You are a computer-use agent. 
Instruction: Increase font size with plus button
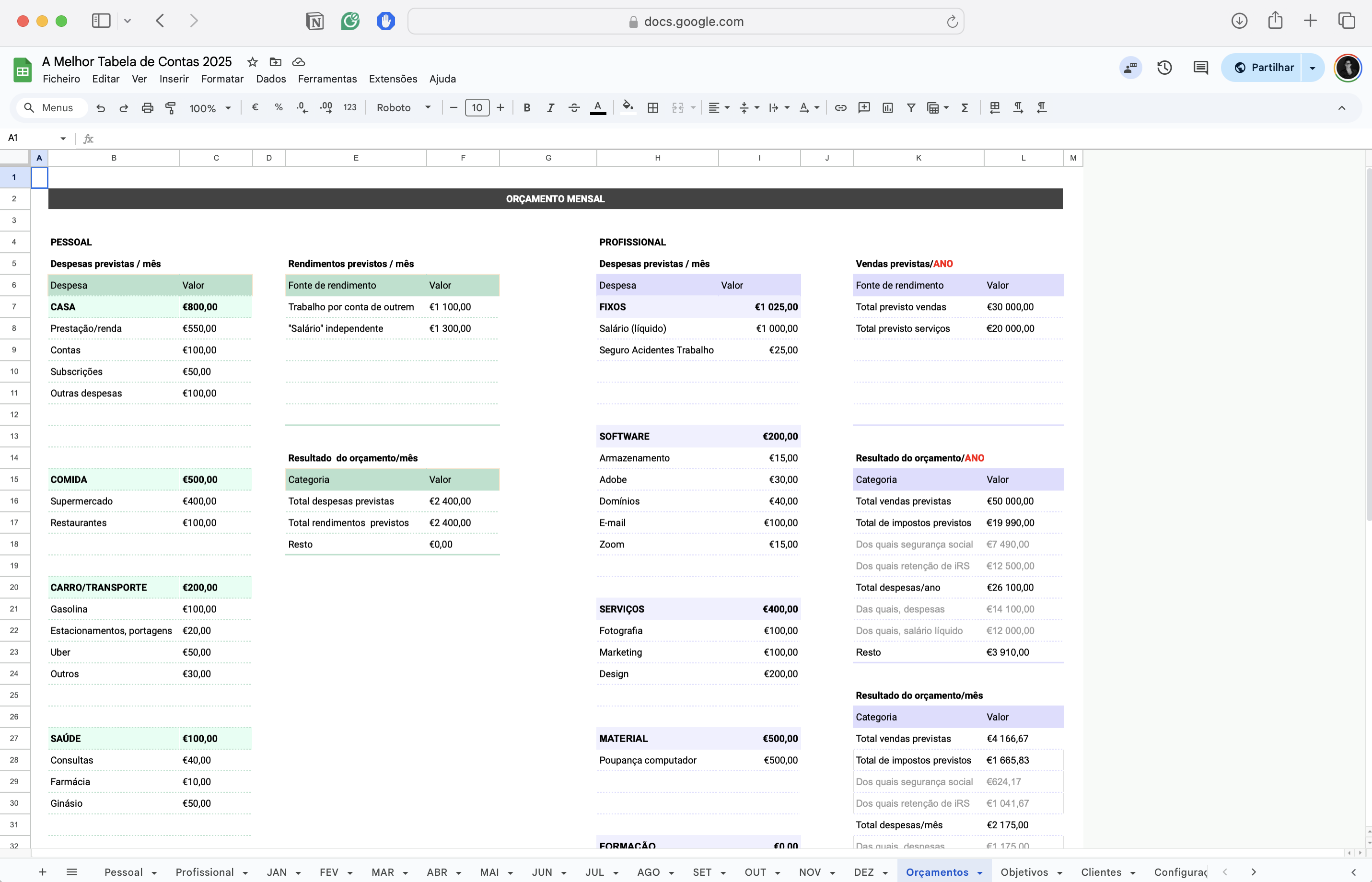click(x=500, y=108)
